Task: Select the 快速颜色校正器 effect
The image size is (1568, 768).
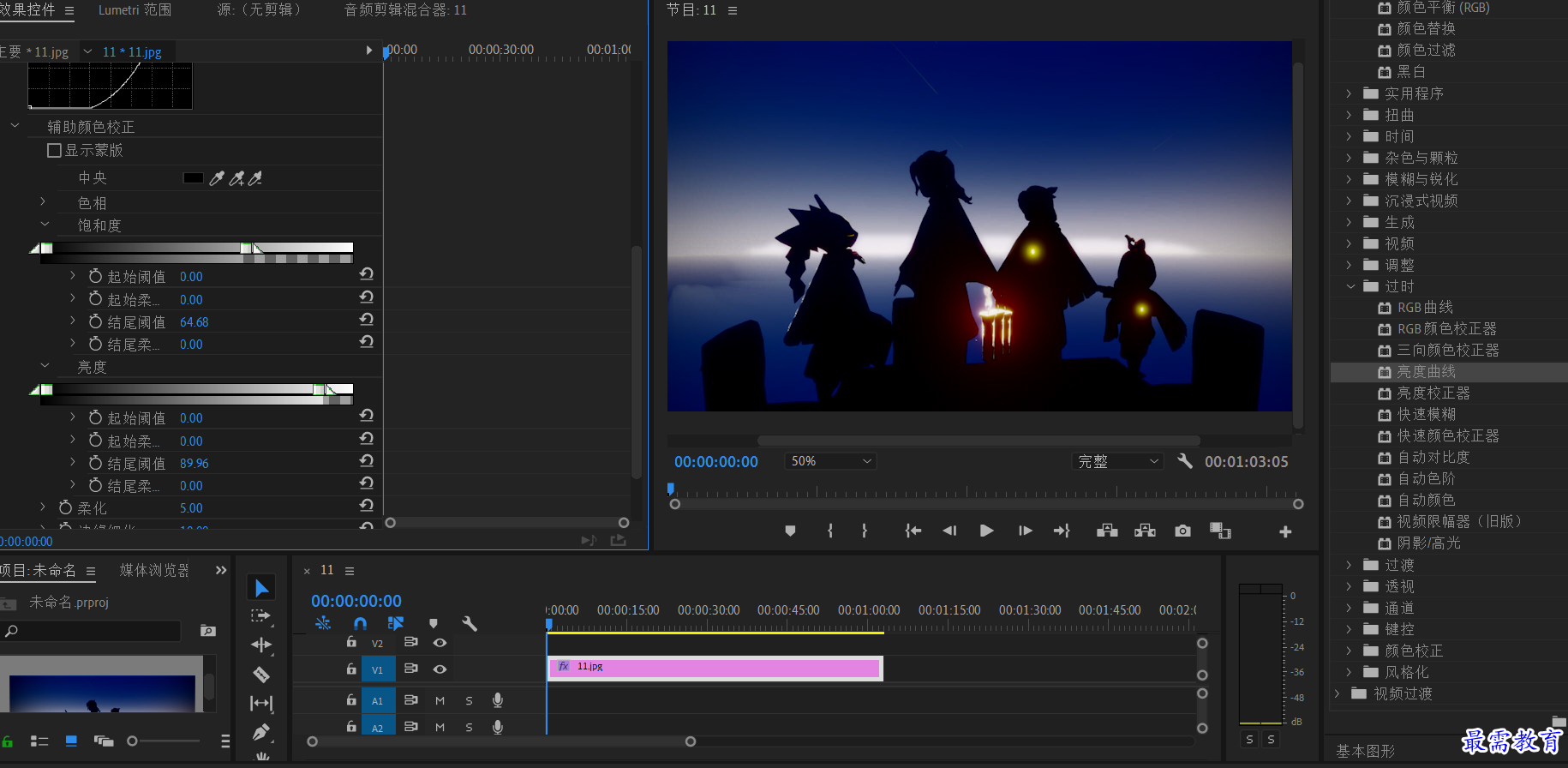Action: pyautogui.click(x=1448, y=436)
